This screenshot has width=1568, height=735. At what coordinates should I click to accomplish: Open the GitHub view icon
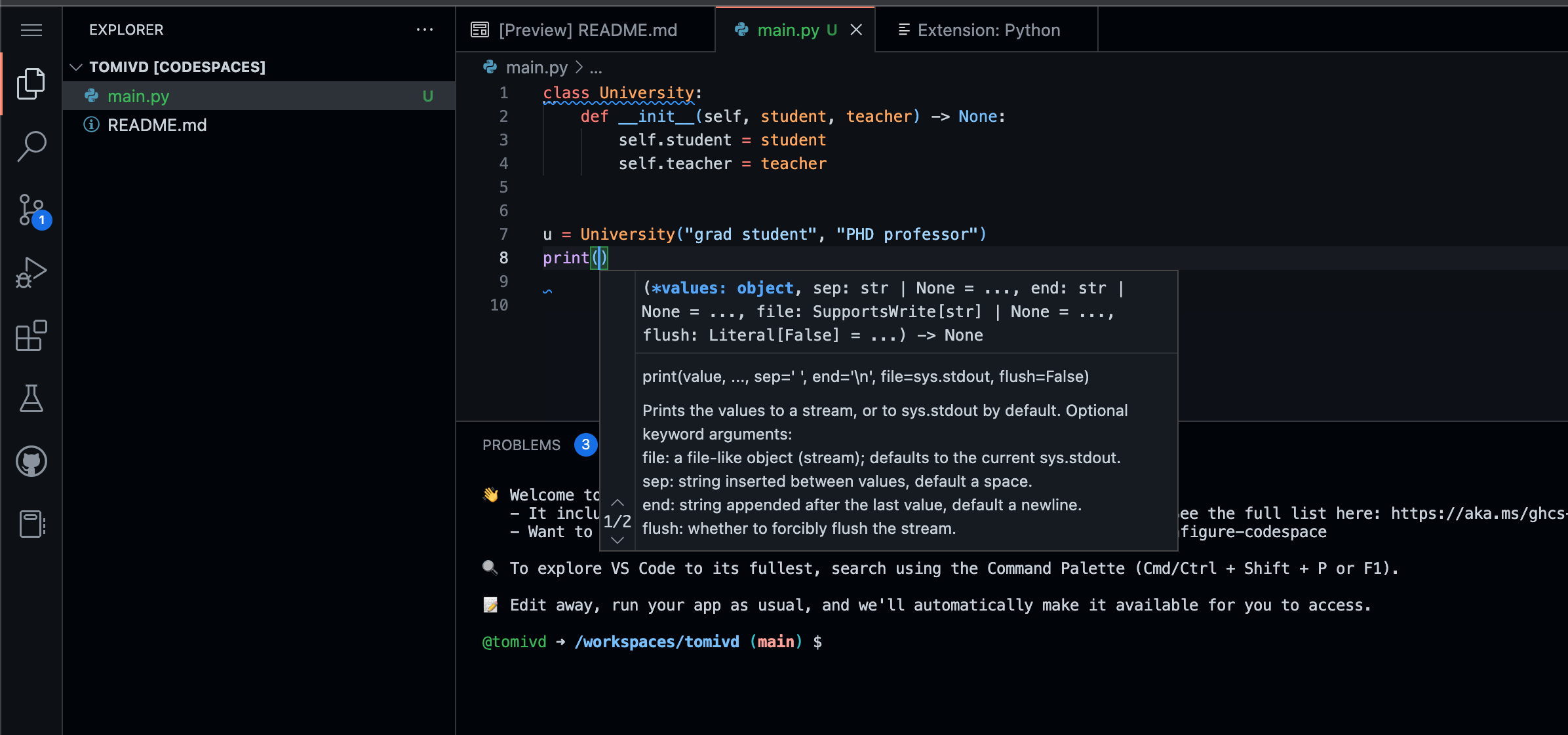coord(31,461)
